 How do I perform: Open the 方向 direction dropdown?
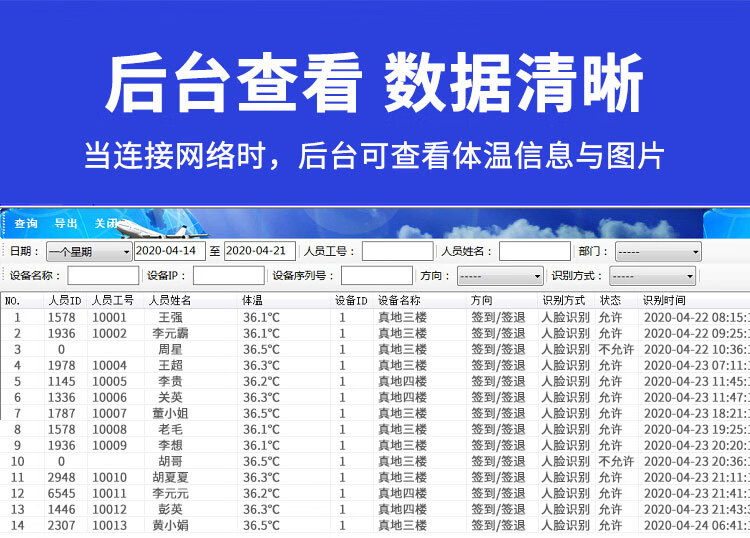(x=500, y=275)
